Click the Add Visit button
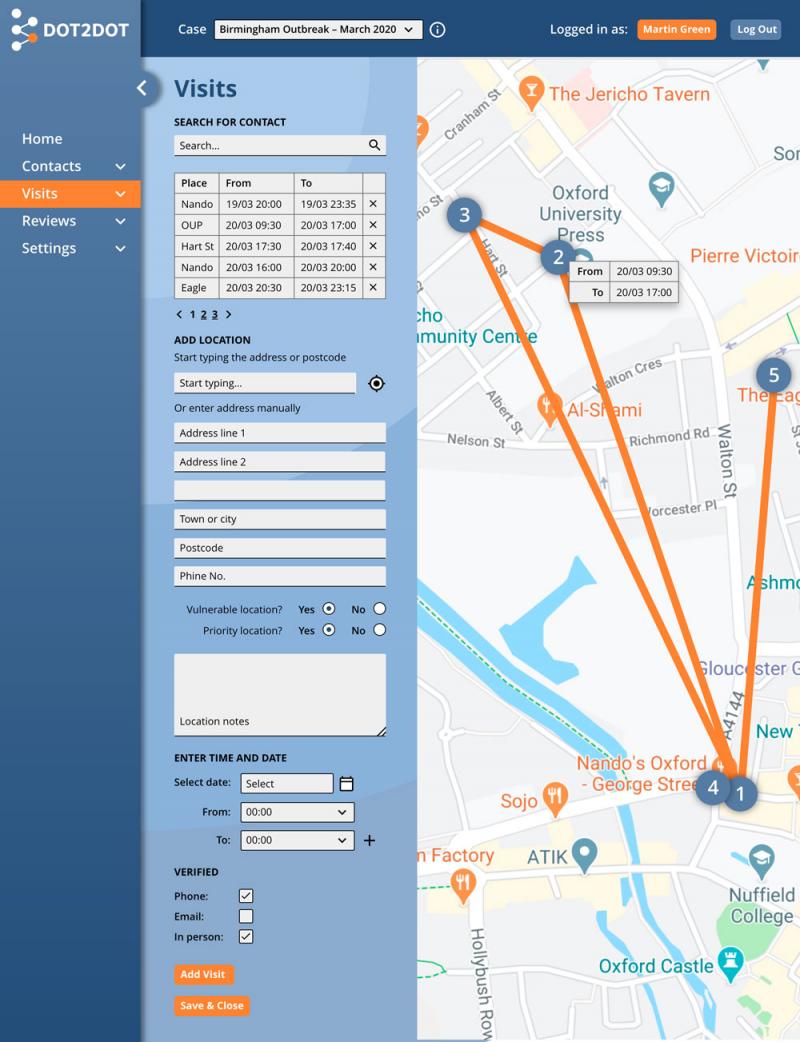 pyautogui.click(x=203, y=975)
